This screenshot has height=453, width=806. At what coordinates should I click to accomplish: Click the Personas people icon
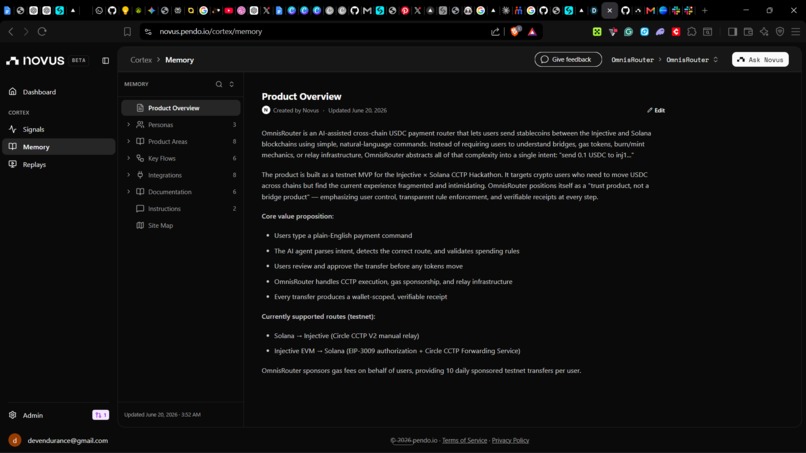[140, 124]
